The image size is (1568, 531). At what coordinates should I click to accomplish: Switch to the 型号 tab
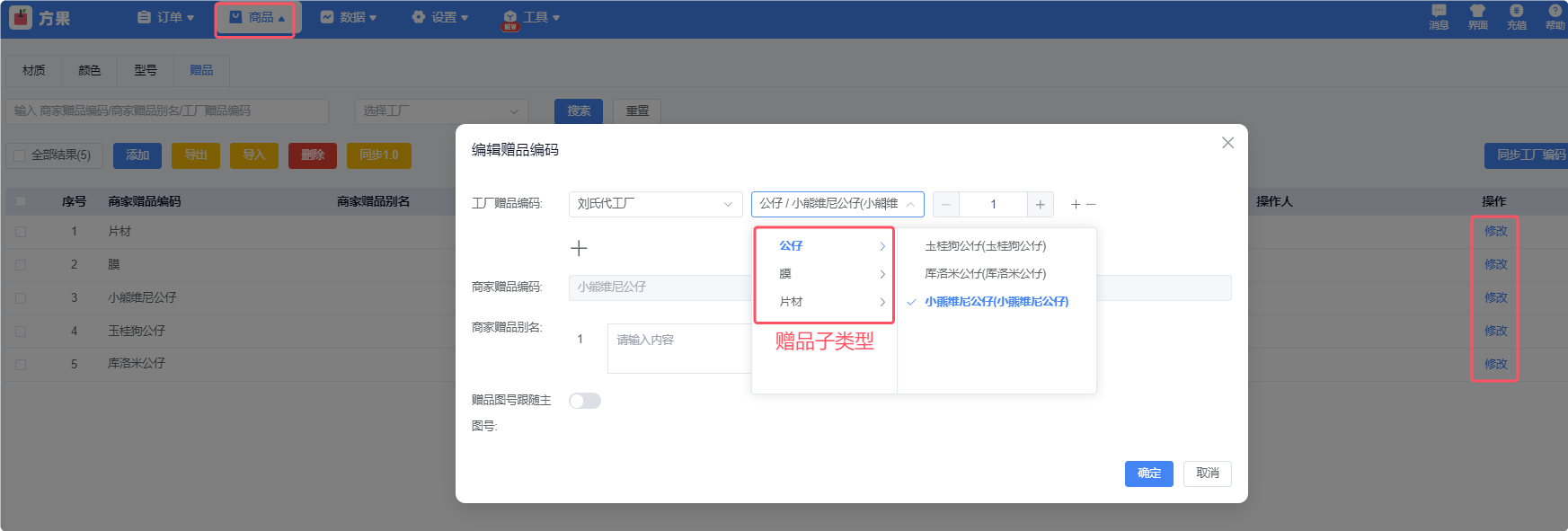[x=146, y=70]
